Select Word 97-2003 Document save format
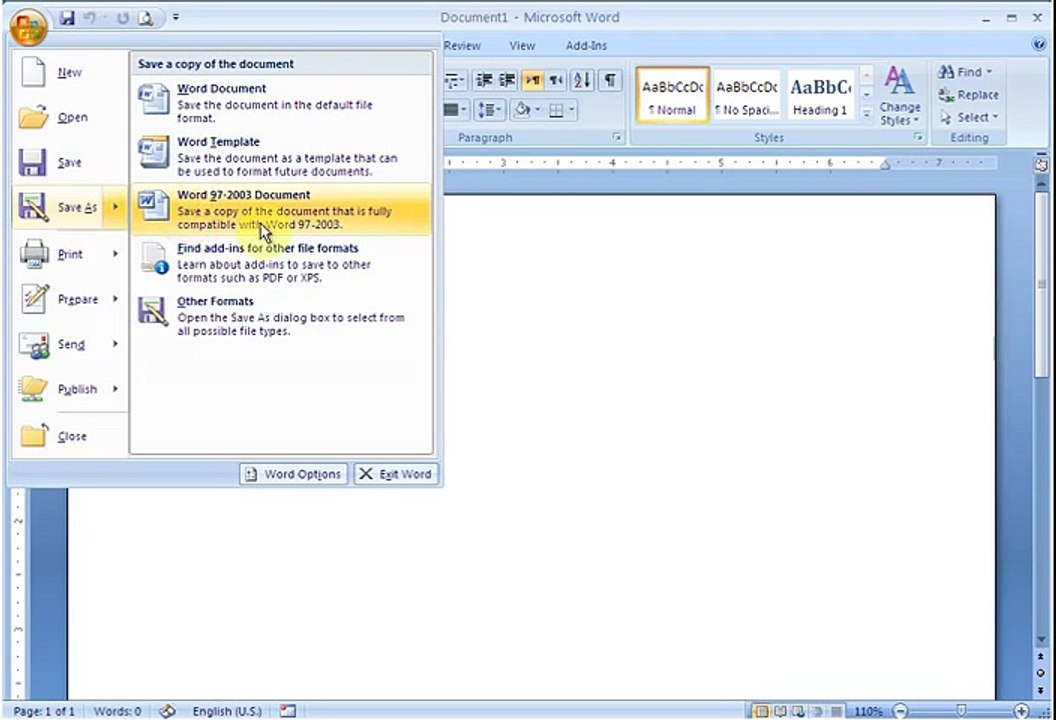 pos(281,209)
